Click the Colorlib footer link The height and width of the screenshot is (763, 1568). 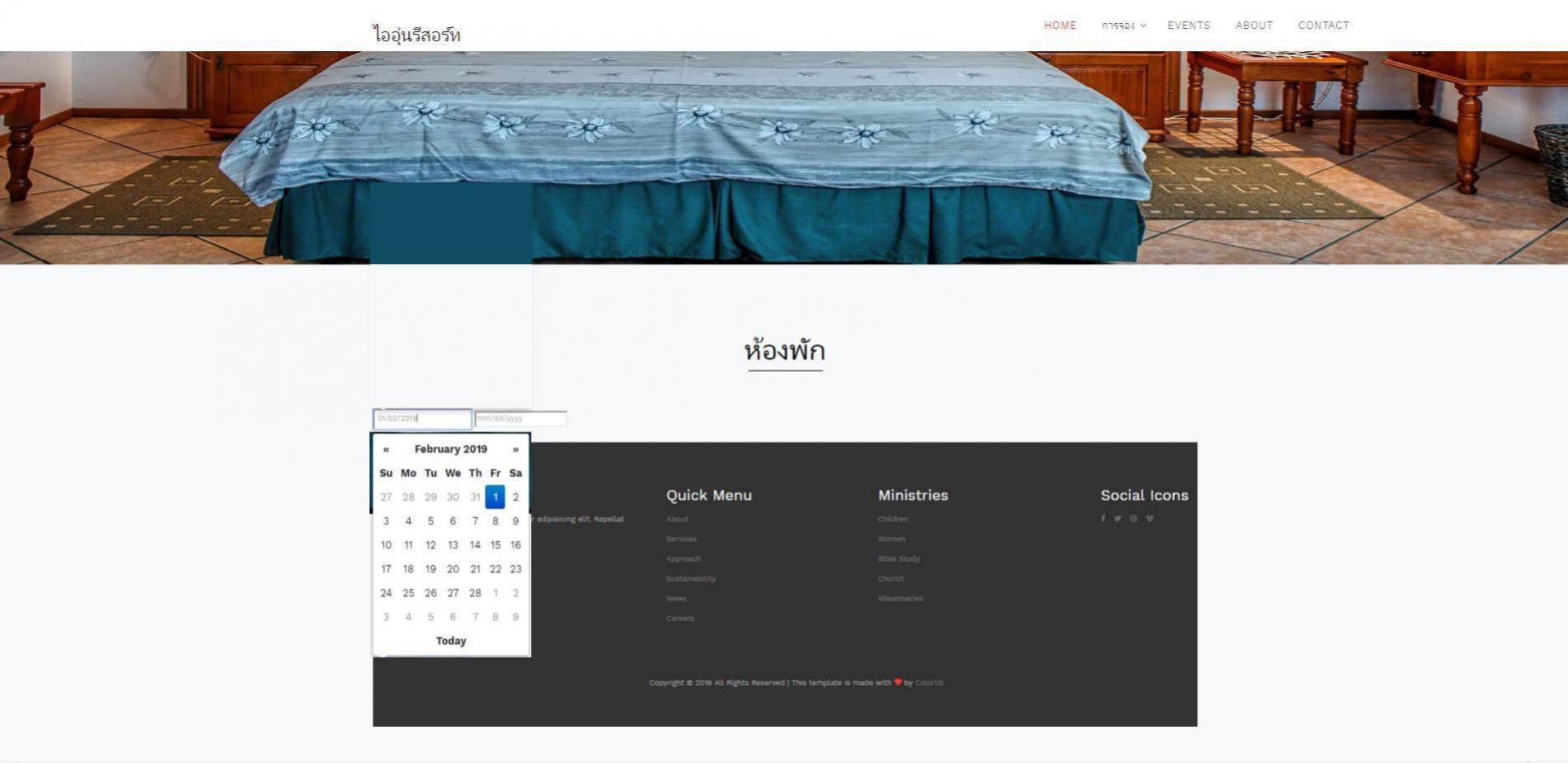pos(929,683)
